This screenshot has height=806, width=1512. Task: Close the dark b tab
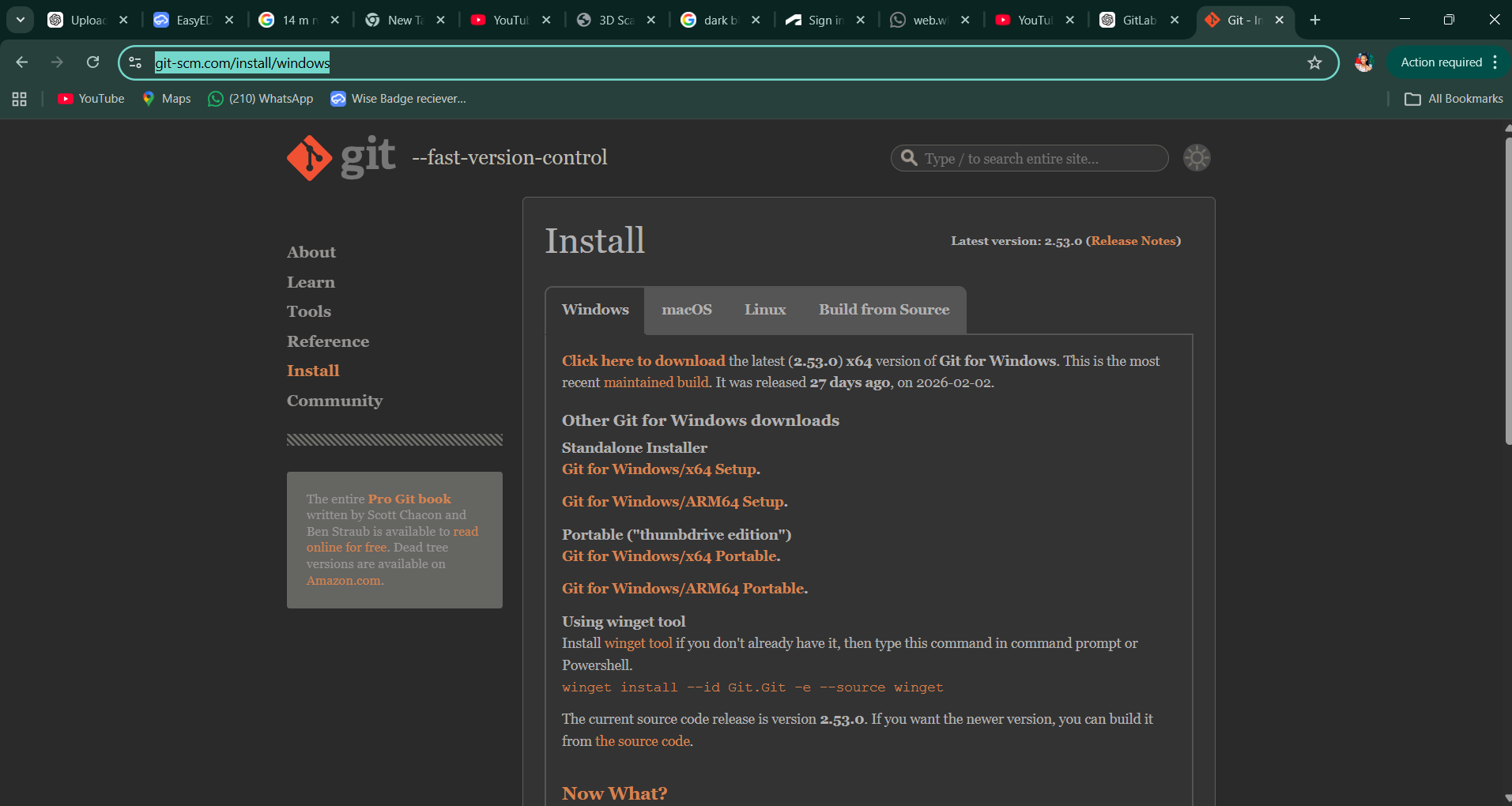[x=756, y=20]
